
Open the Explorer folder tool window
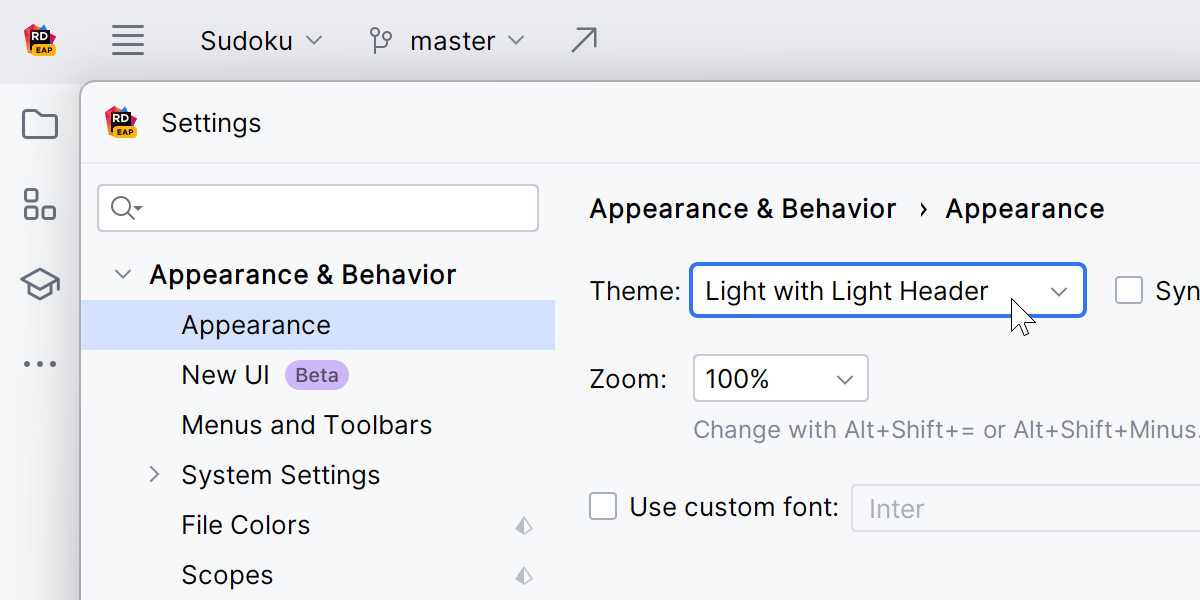click(40, 125)
